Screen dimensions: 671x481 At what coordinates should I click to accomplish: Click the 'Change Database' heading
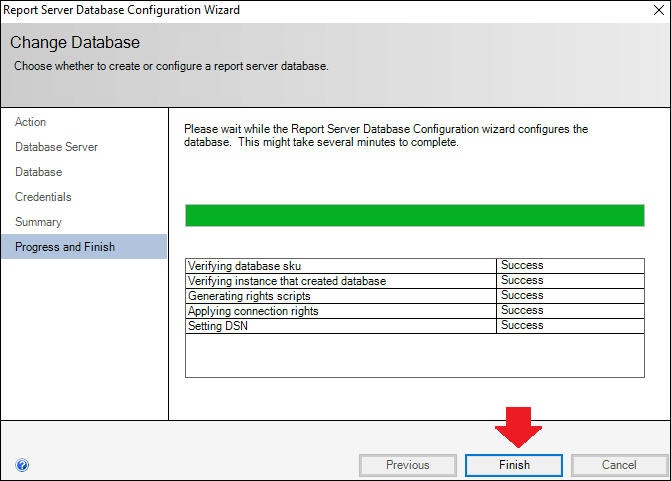75,42
